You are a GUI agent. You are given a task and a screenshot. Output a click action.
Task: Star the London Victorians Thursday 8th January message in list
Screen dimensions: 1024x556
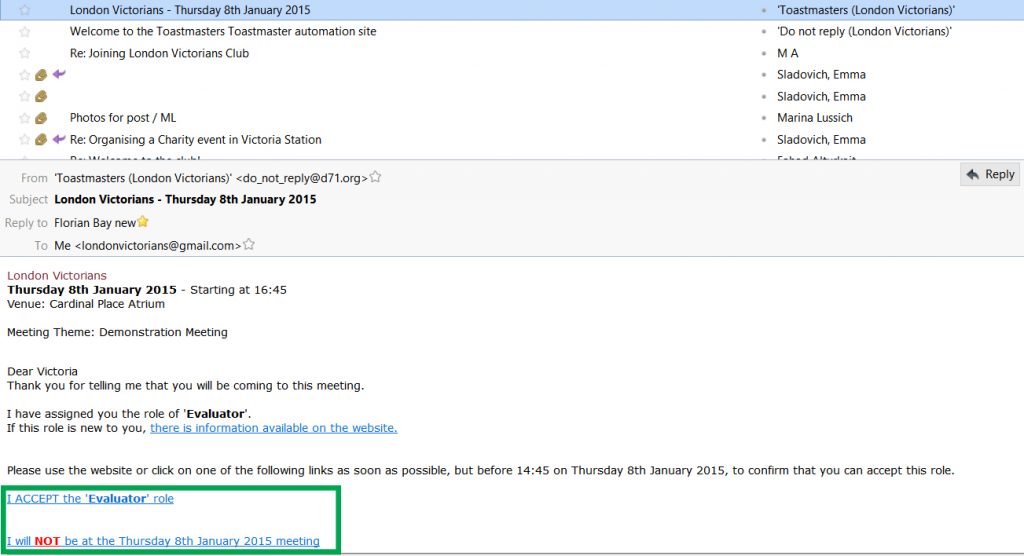tap(25, 10)
